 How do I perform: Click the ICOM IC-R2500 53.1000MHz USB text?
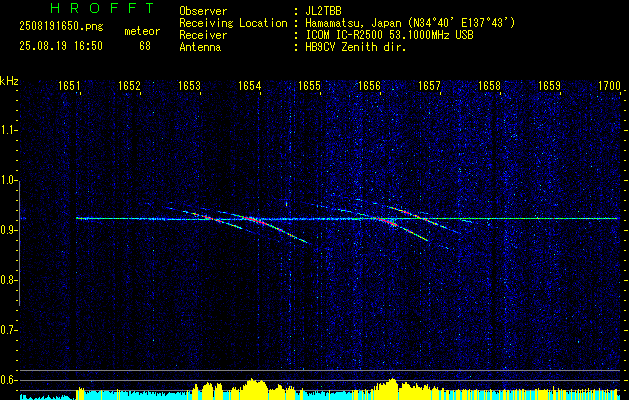click(x=389, y=35)
